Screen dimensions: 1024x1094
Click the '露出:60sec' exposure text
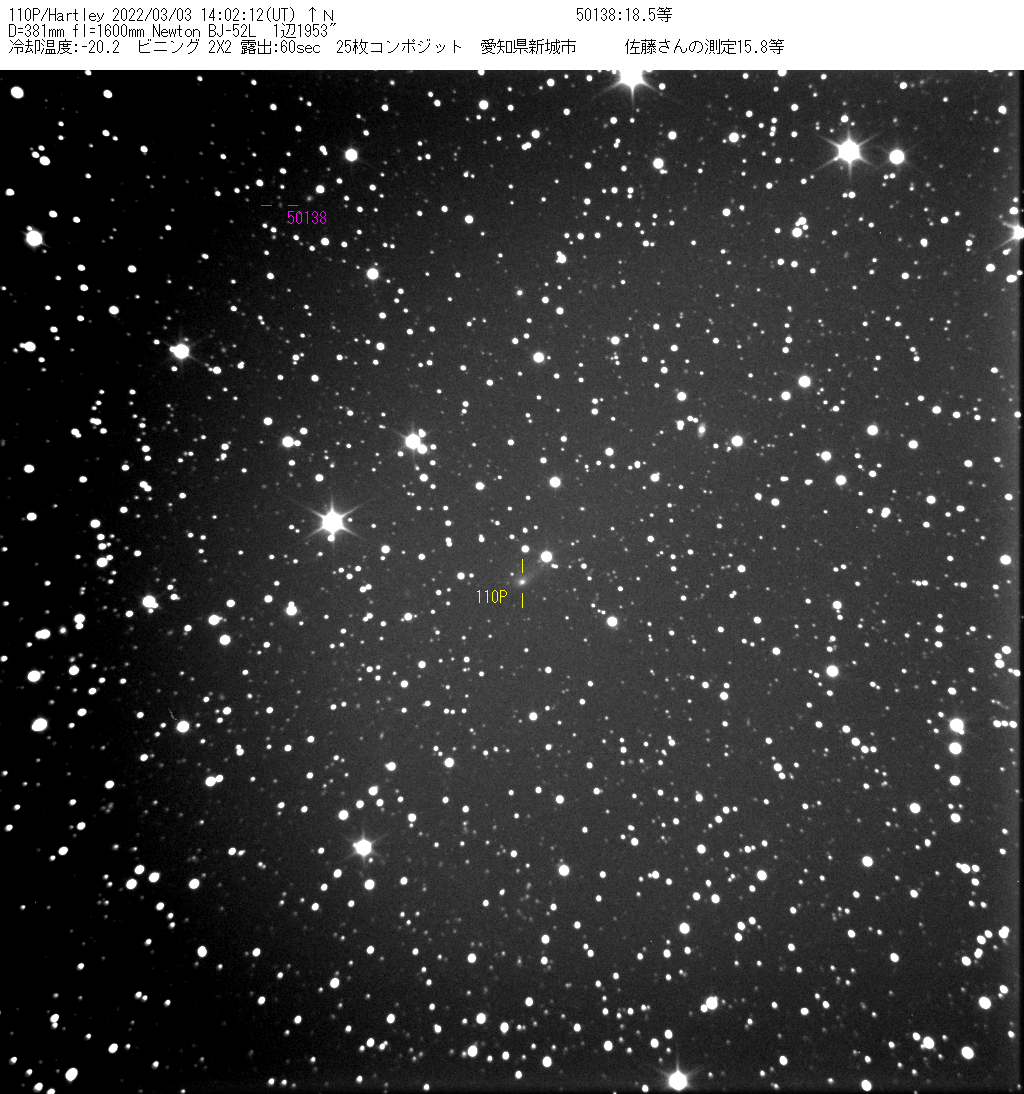(281, 47)
